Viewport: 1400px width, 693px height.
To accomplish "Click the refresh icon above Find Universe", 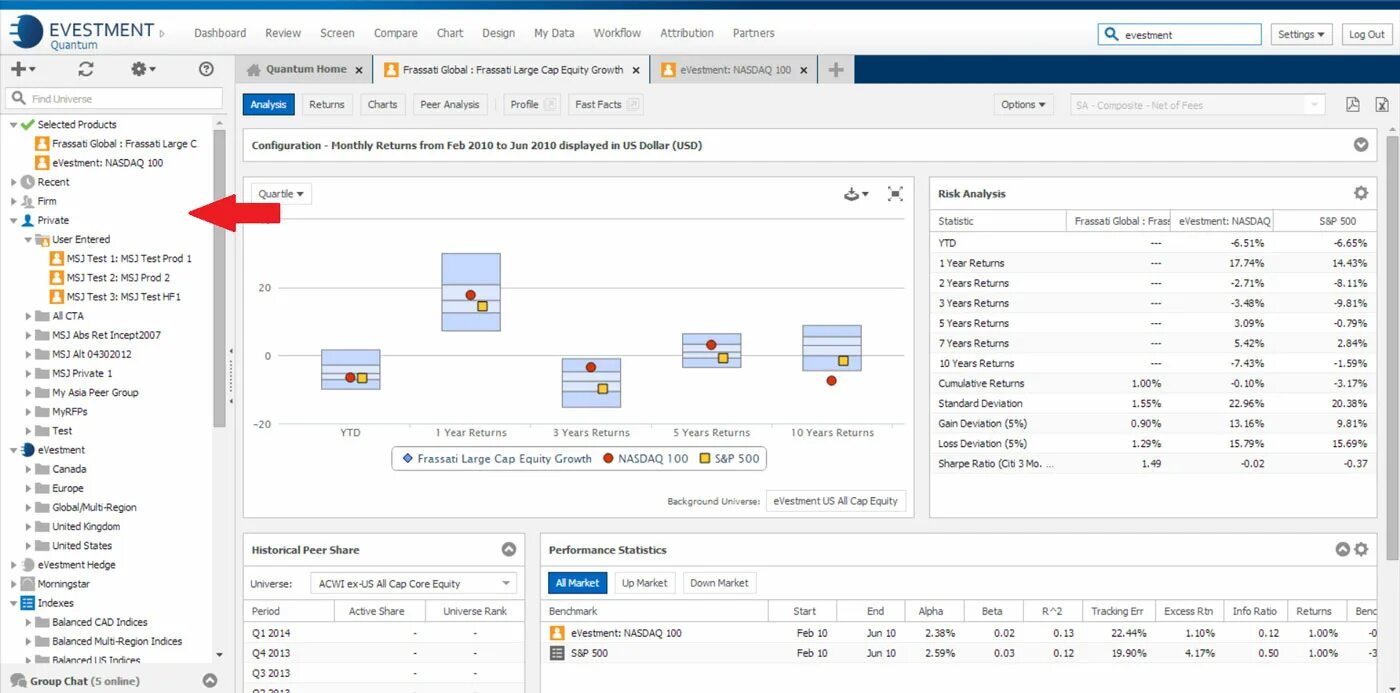I will click(86, 69).
